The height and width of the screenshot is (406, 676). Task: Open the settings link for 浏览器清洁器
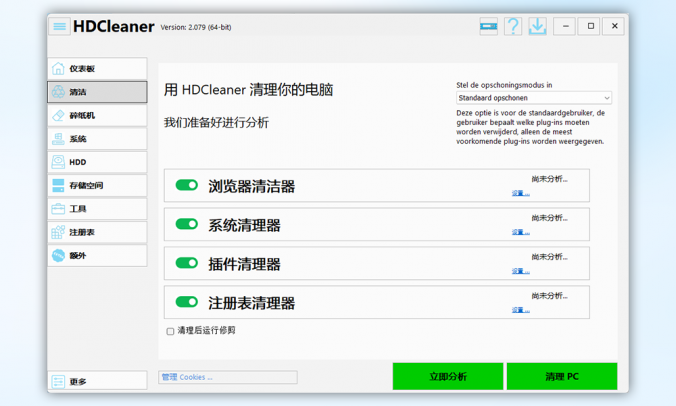pos(521,193)
